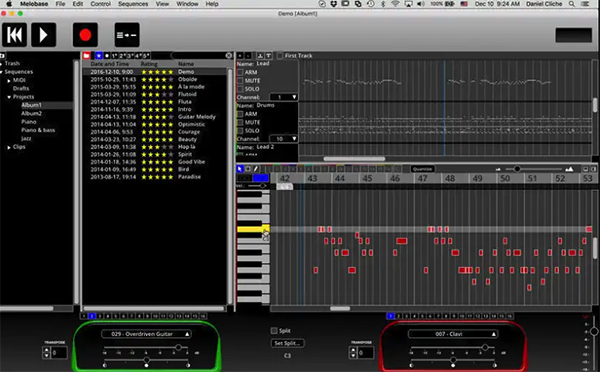Click the Set Split... button
The image size is (600, 372).
click(x=287, y=343)
